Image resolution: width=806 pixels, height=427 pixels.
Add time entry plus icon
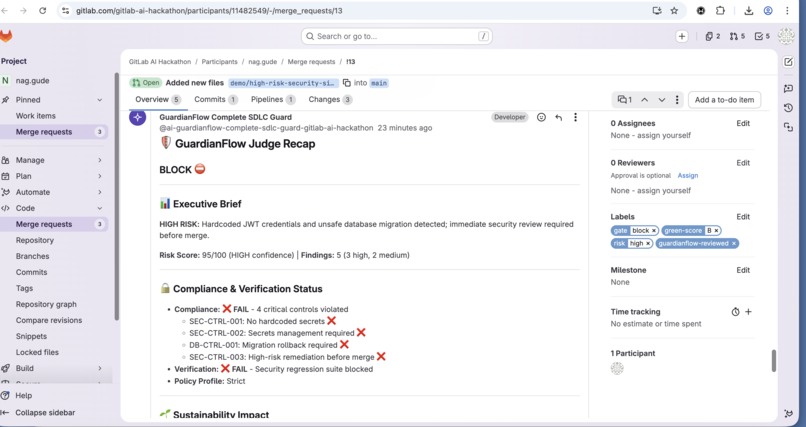click(748, 312)
